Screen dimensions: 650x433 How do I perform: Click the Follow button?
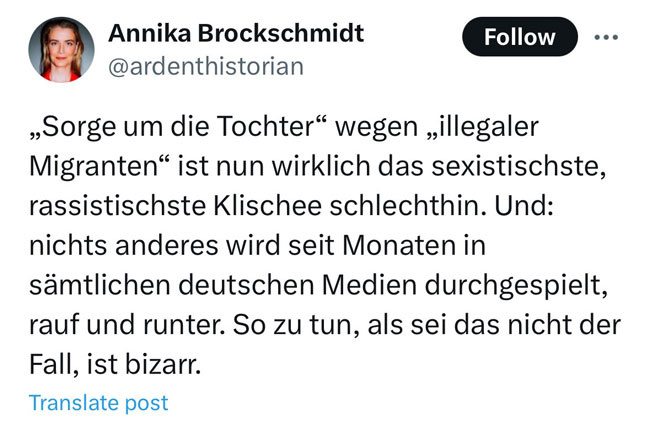coord(519,37)
